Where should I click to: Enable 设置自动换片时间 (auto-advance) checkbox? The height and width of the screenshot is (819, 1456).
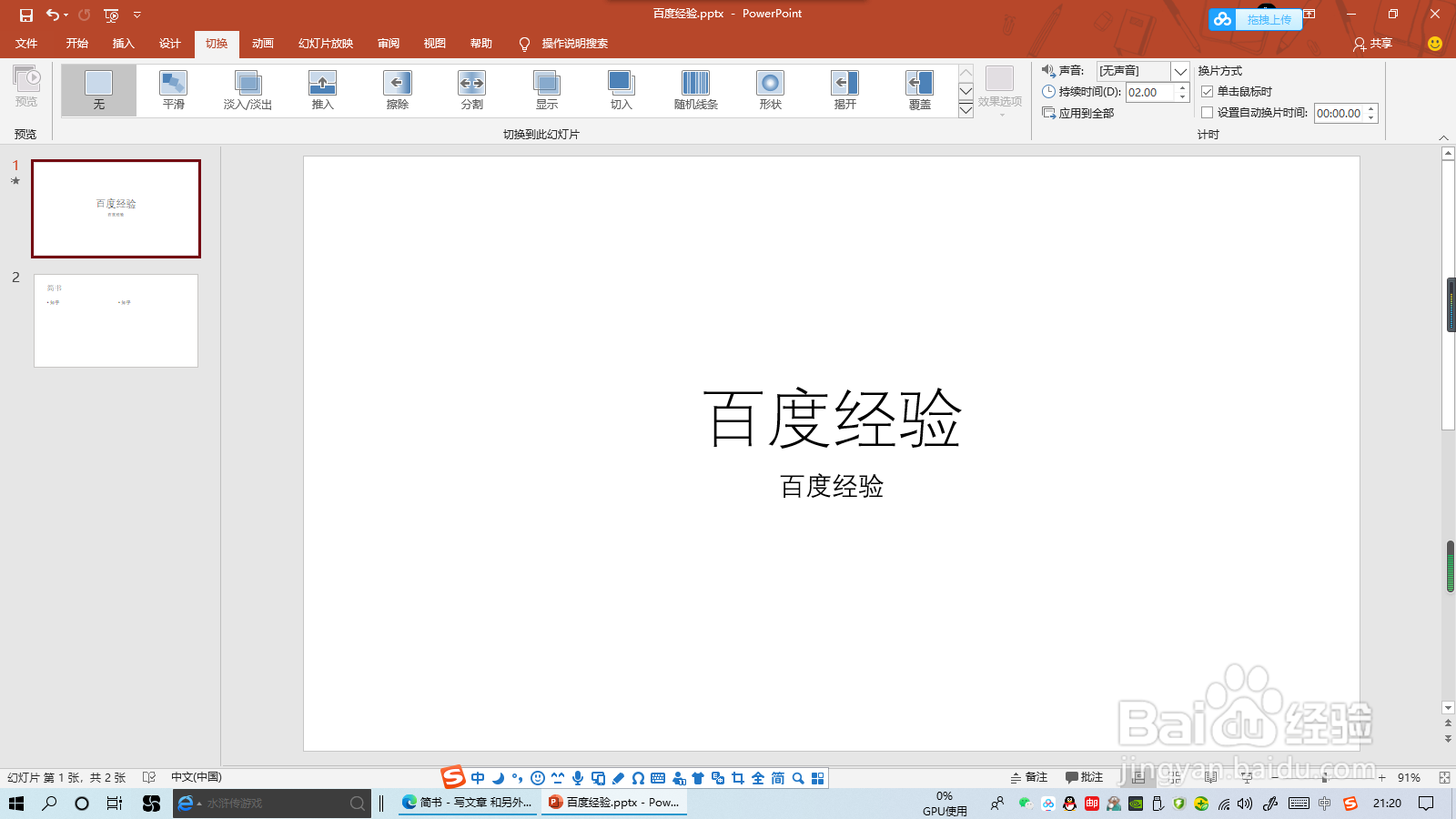point(1208,113)
